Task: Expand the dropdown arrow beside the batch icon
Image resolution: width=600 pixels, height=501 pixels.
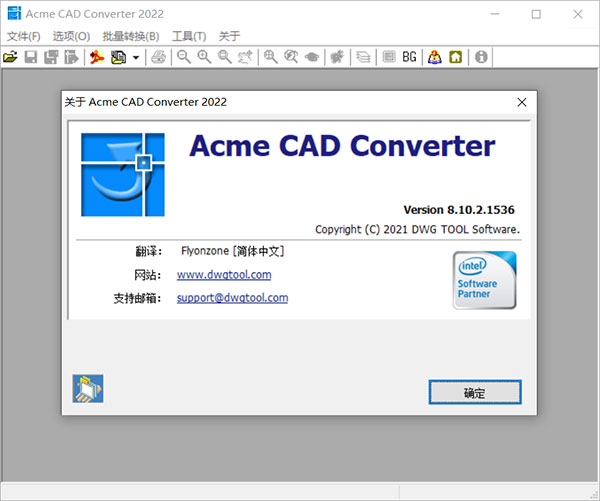Action: pos(136,58)
